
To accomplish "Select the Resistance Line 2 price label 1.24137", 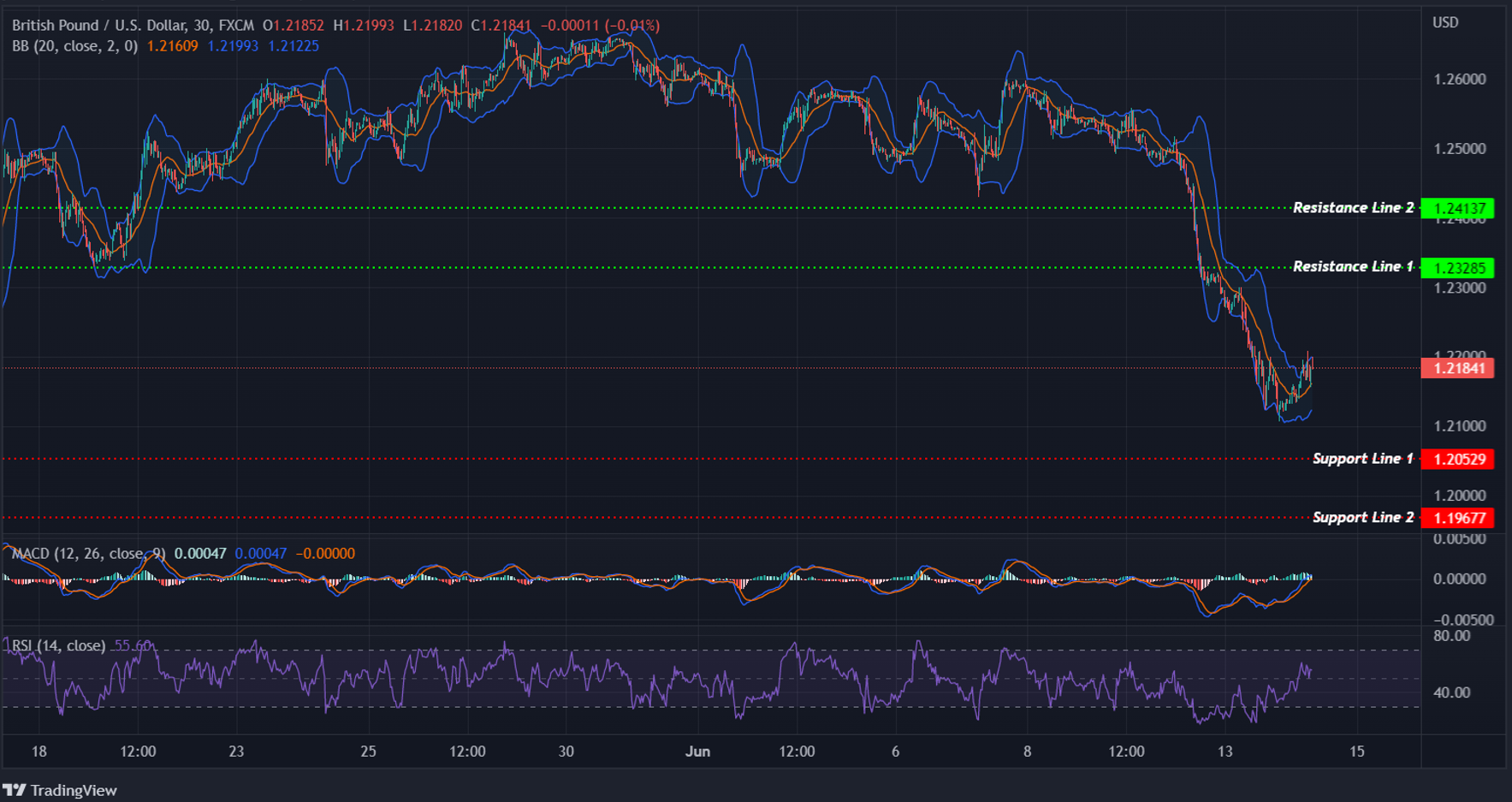I will 1459,207.
